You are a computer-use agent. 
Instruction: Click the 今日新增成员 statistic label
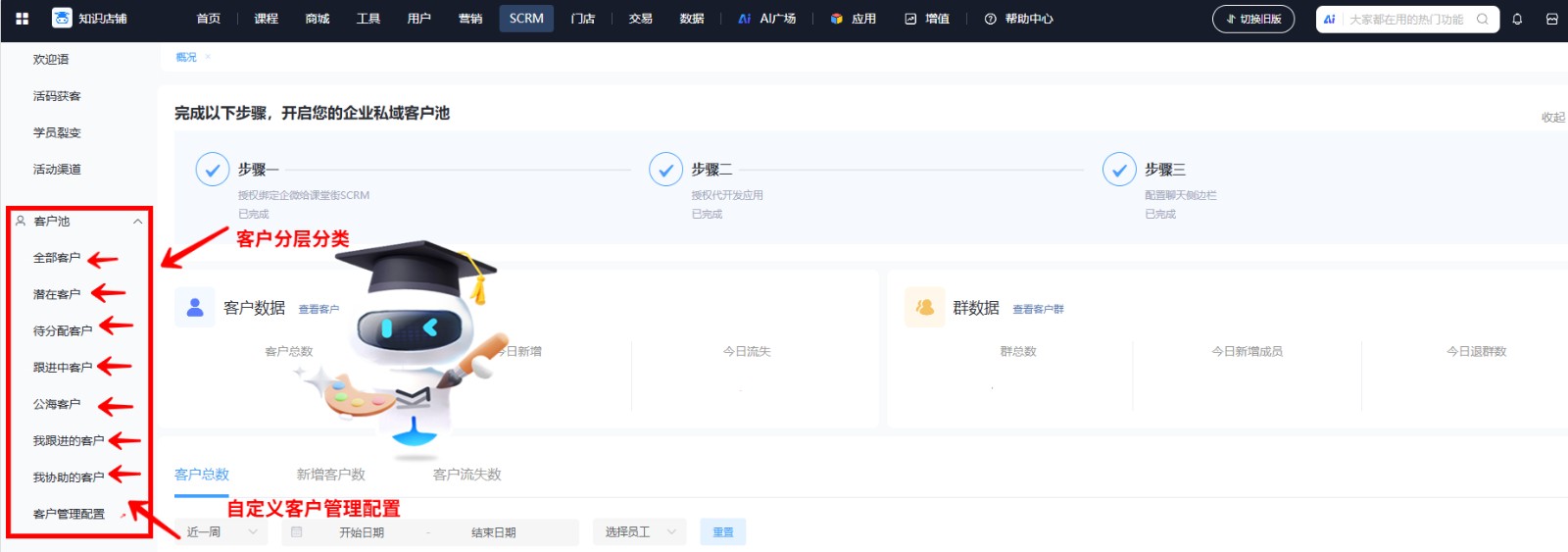tap(1247, 351)
